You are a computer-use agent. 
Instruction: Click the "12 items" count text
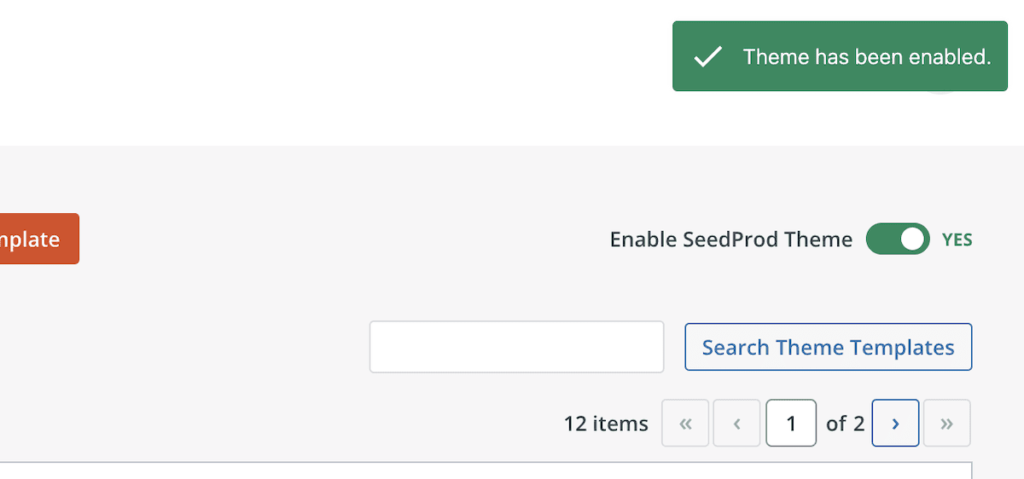(606, 424)
